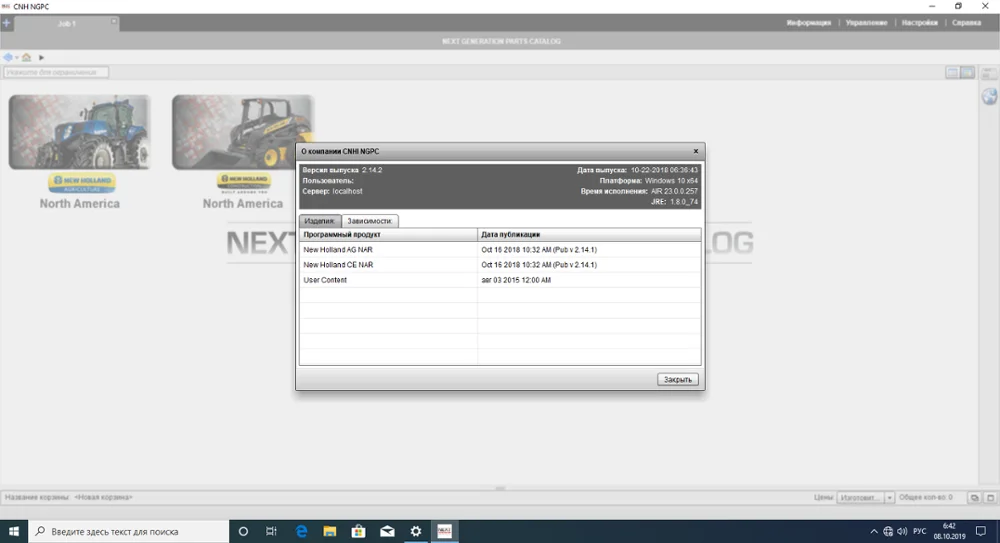Close the Job 1 tab
The image size is (1000, 543).
coord(114,22)
